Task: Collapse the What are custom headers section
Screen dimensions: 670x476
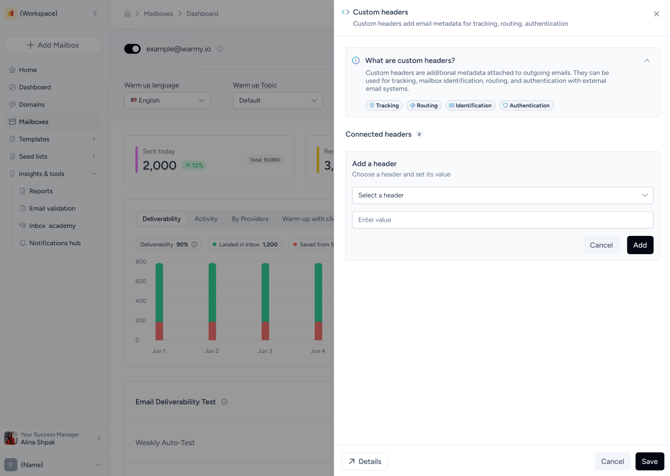Action: pyautogui.click(x=647, y=61)
